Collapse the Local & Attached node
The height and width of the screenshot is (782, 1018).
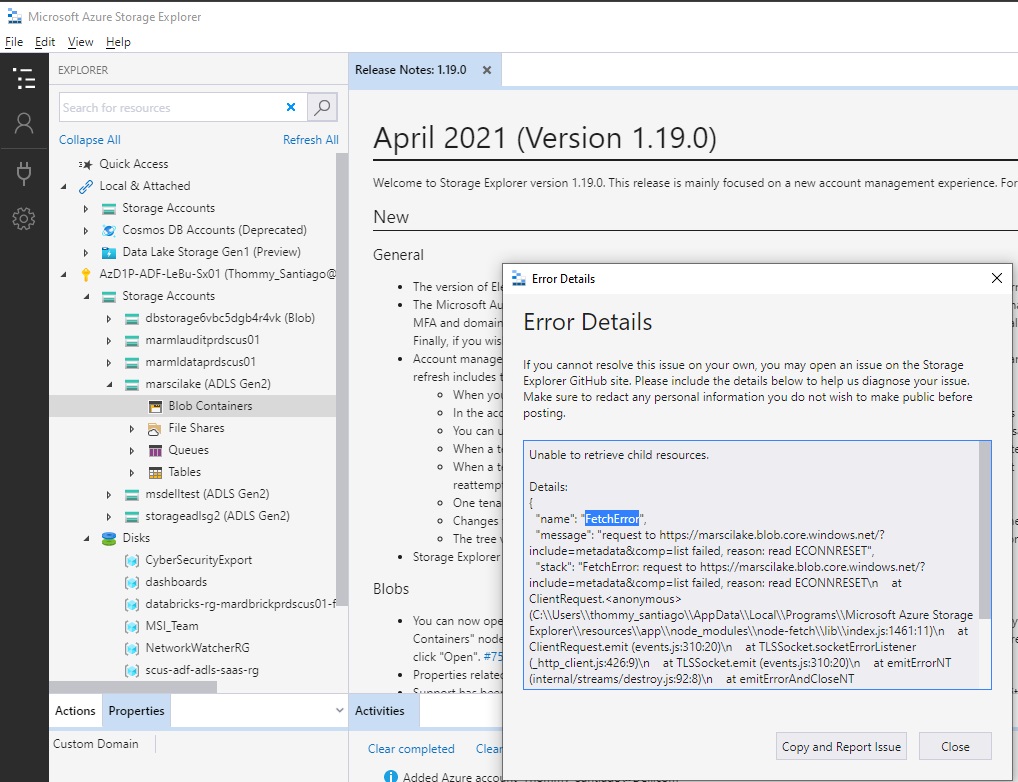63,186
